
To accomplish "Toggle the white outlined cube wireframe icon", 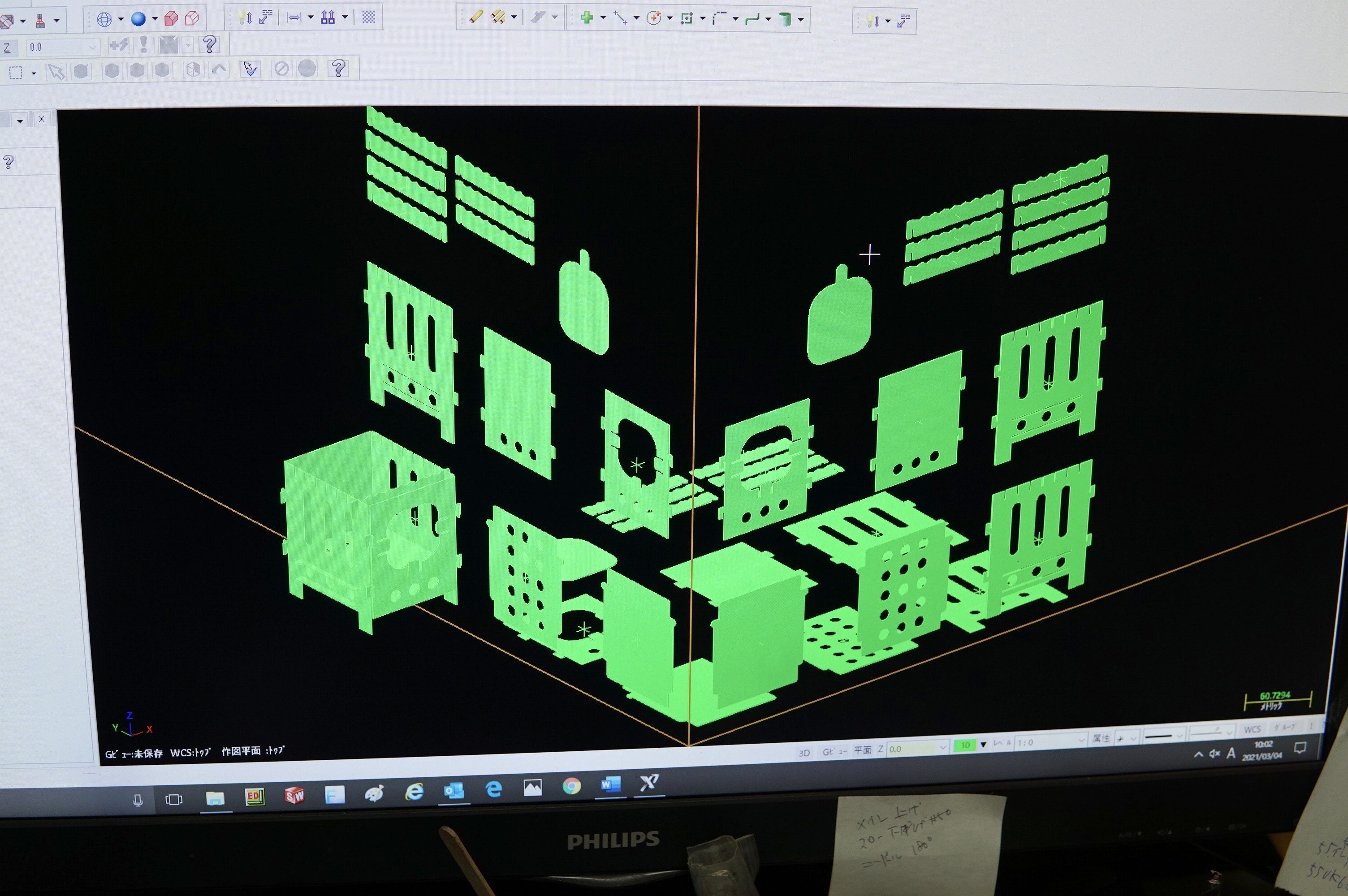I will (x=193, y=19).
